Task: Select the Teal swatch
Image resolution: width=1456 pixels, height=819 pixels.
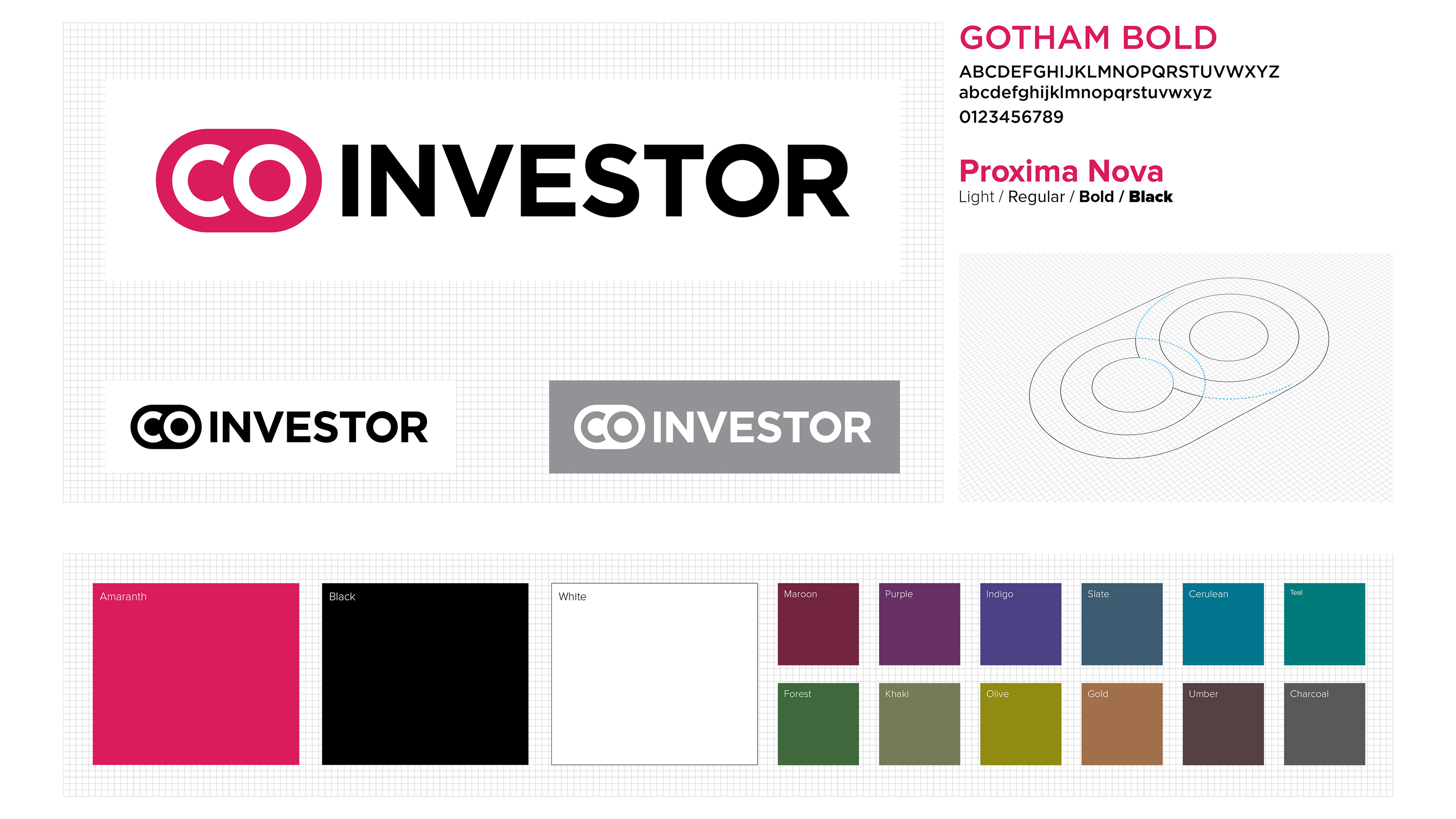Action: click(x=1324, y=624)
